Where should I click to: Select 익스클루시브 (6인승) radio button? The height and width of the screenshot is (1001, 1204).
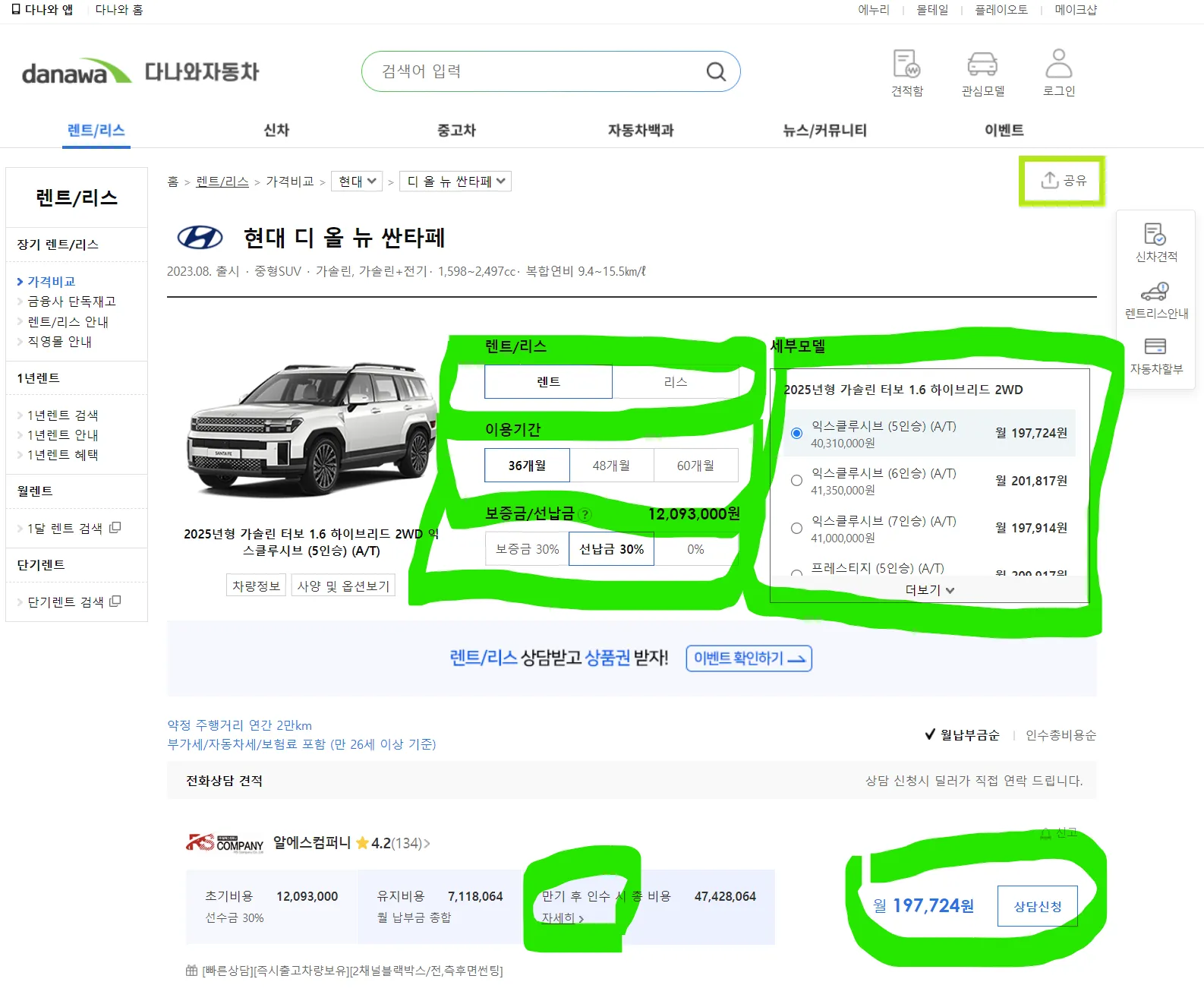796,480
